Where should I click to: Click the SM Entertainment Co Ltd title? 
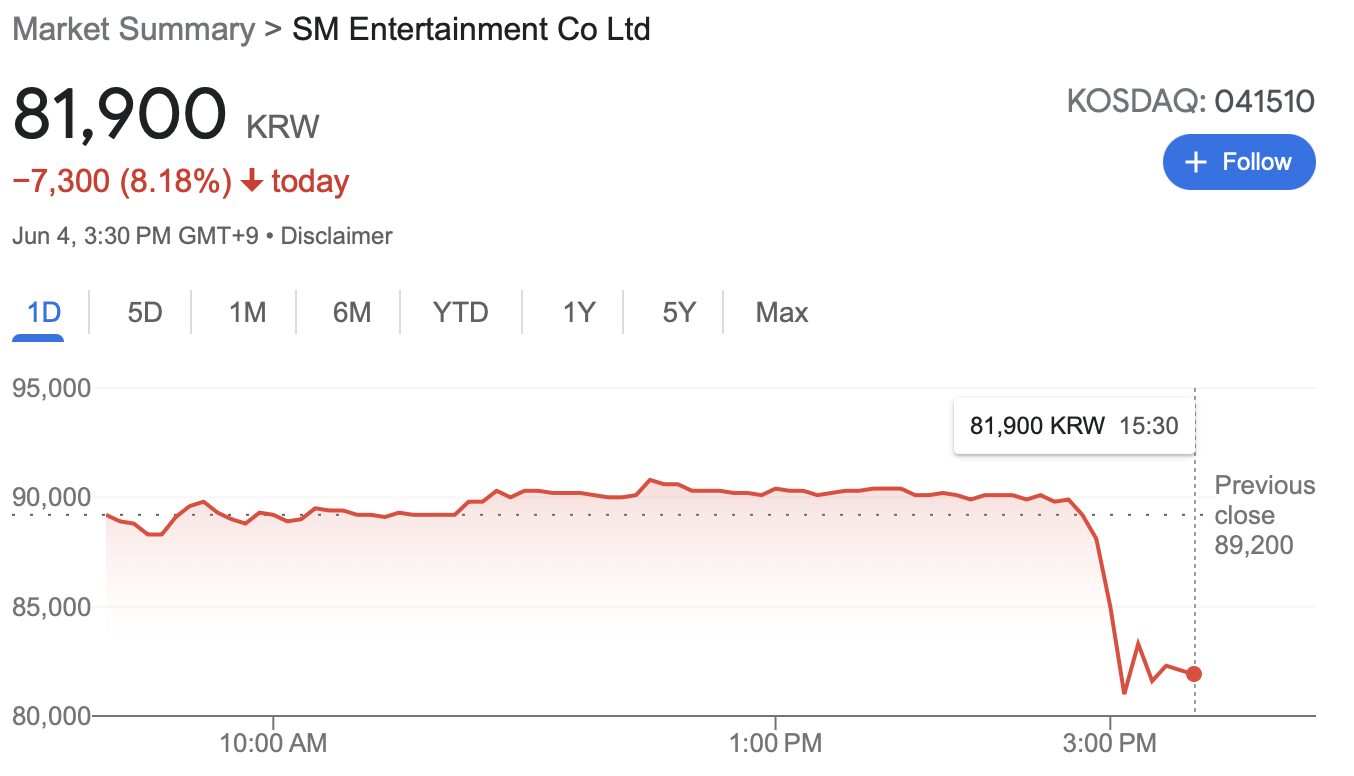(x=471, y=29)
